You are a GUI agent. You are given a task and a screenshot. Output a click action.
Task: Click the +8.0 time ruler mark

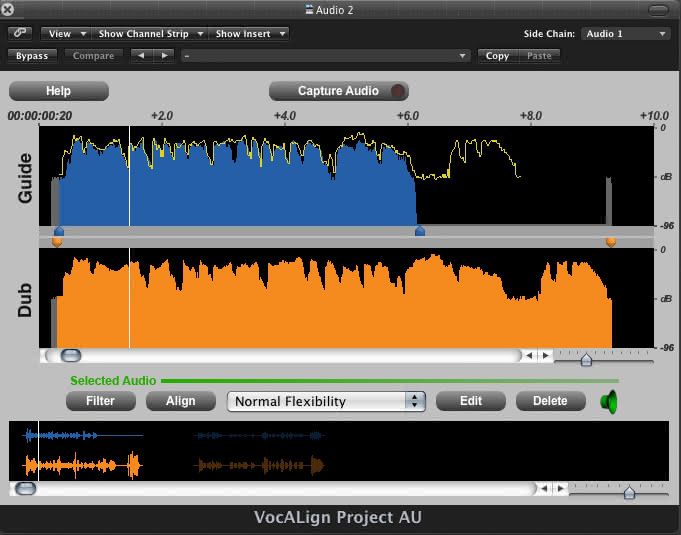coord(531,116)
